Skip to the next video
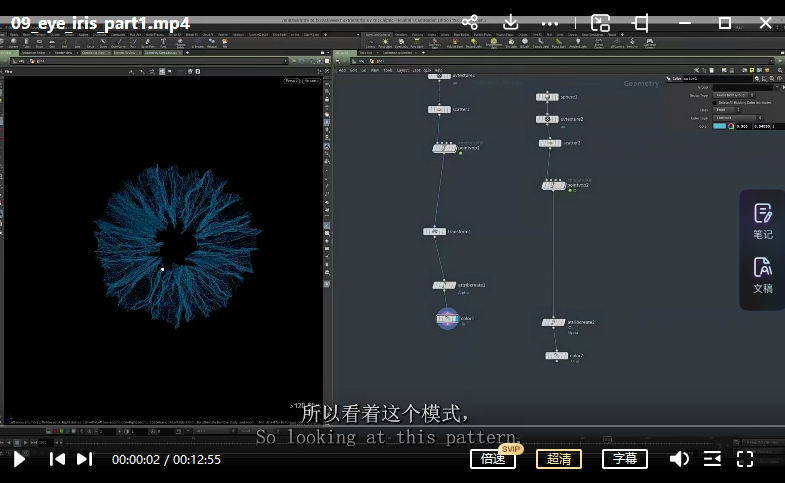785x483 pixels. pos(85,459)
